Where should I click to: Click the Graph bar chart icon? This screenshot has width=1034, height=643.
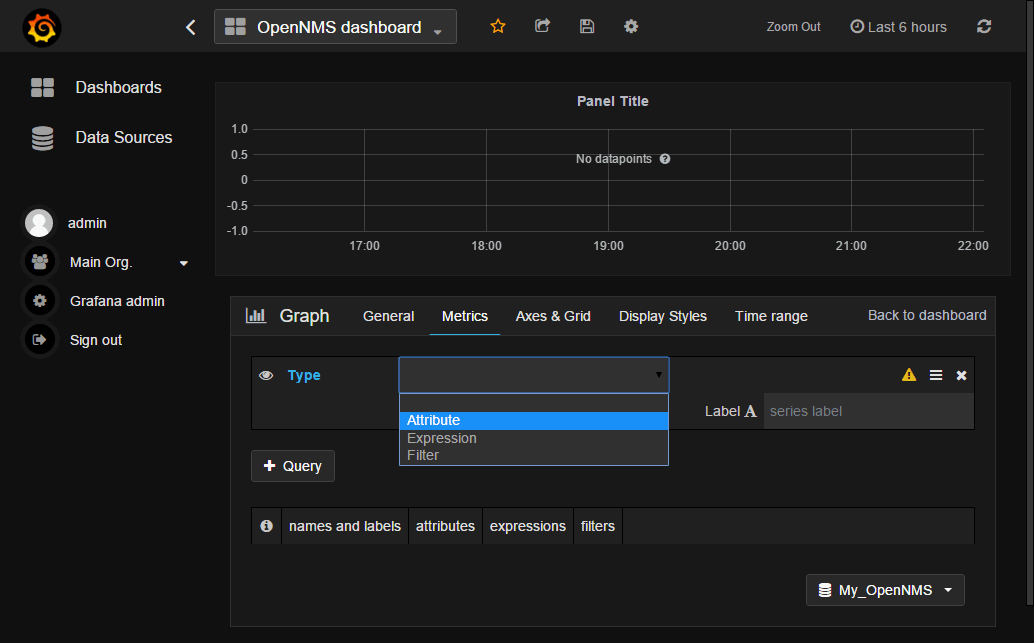(x=256, y=316)
